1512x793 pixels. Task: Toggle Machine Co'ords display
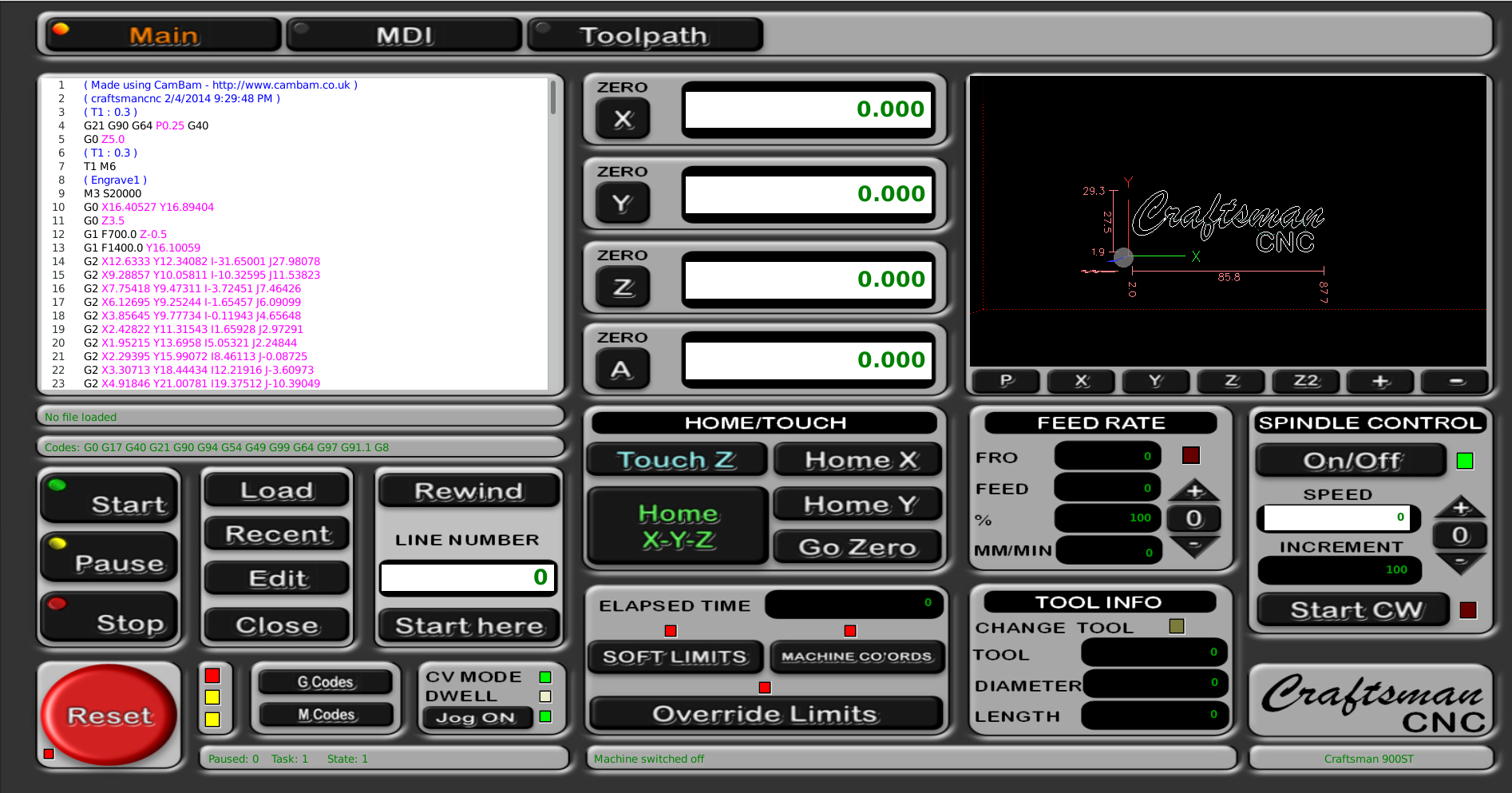pyautogui.click(x=857, y=656)
